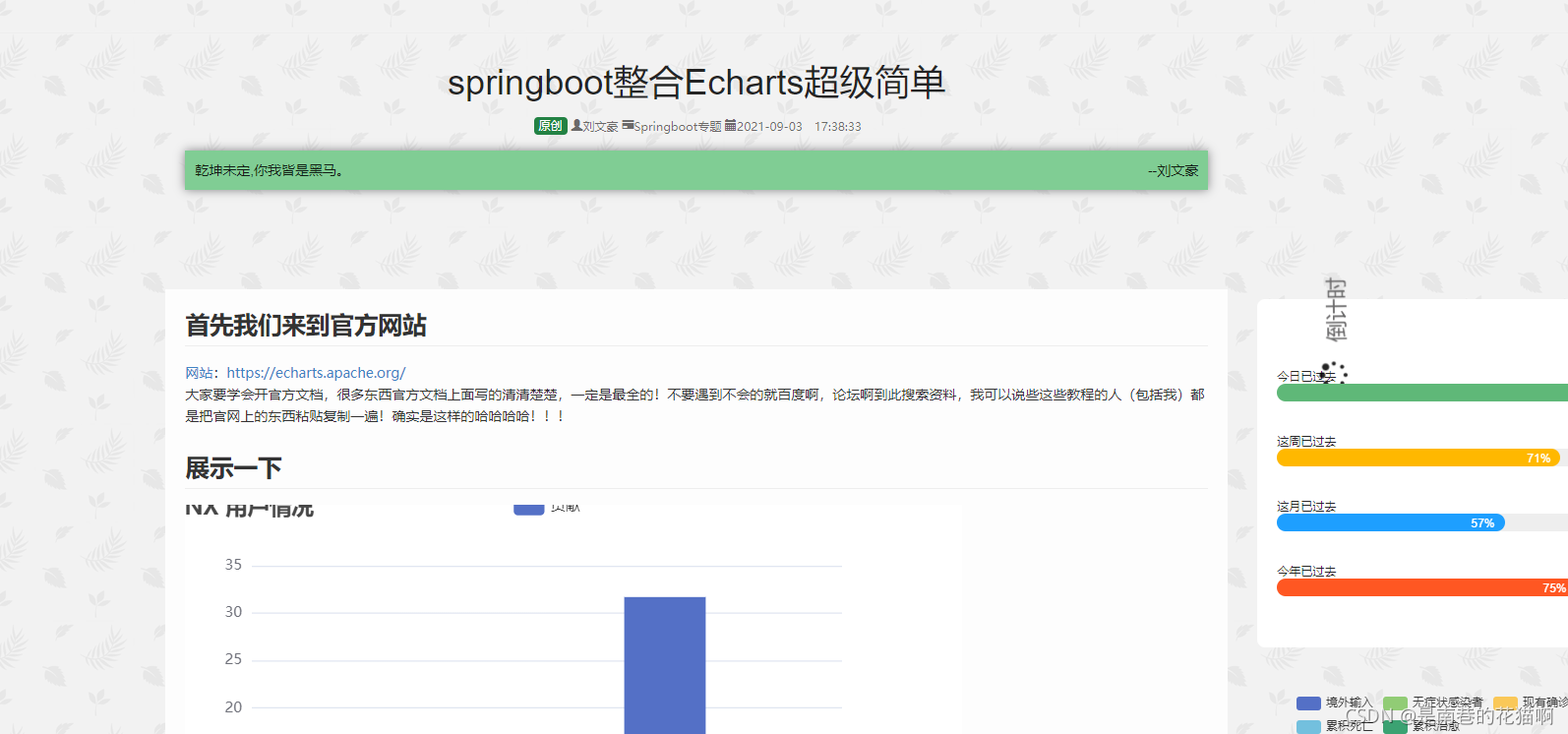This screenshot has width=1568, height=734.
Task: Open author 刘文豪's profile link
Action: tap(600, 127)
